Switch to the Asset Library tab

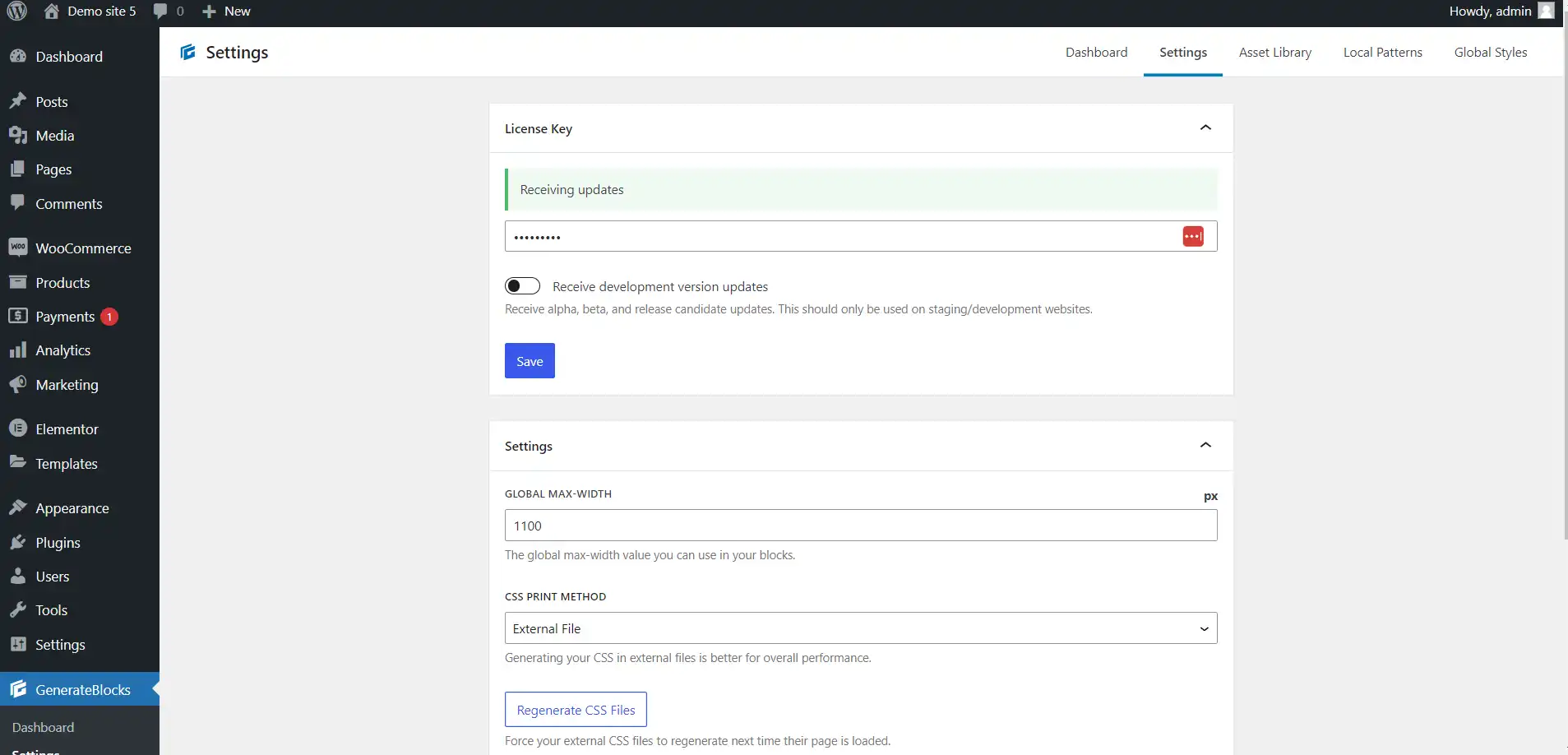coord(1274,52)
